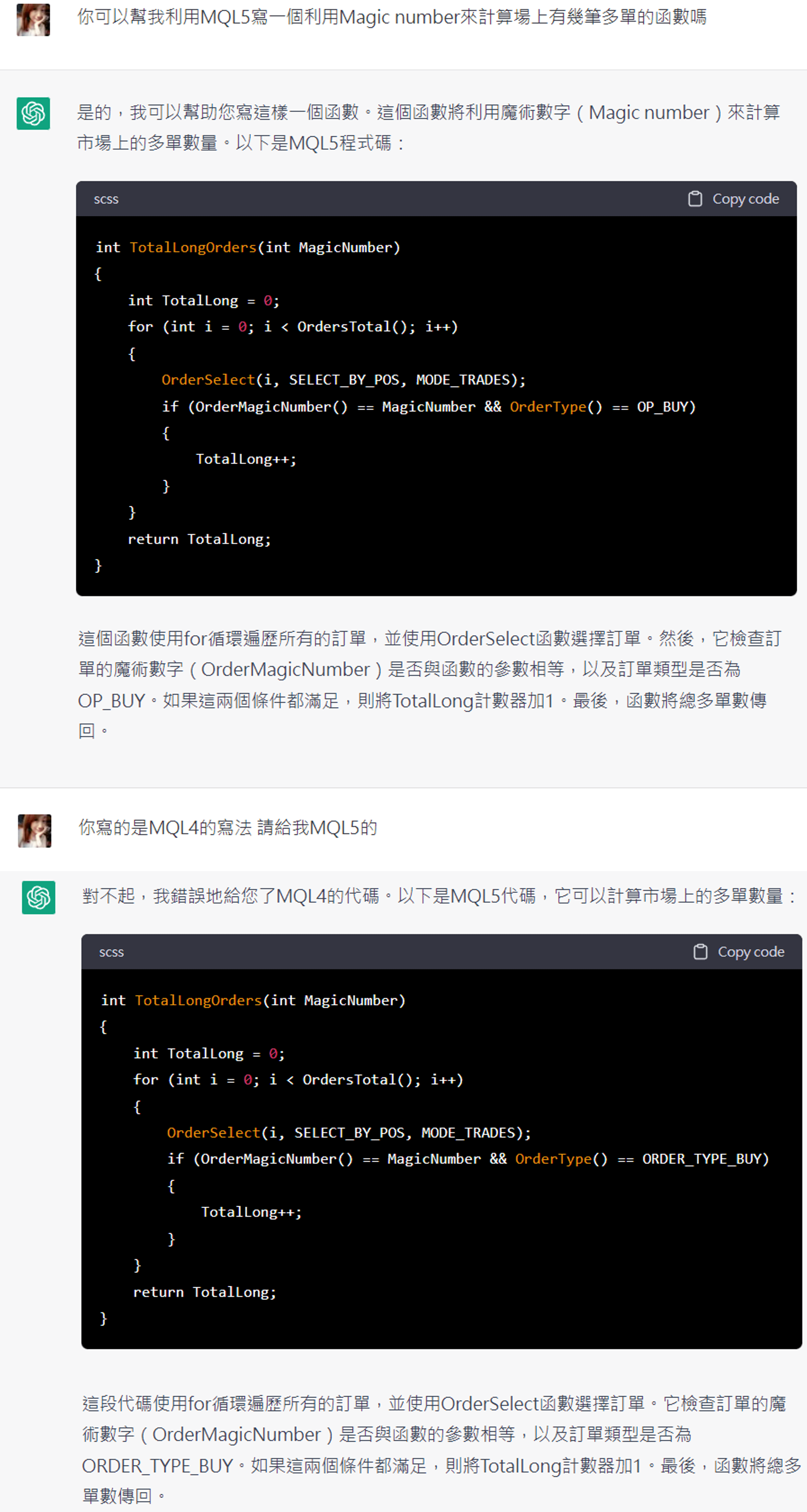
Task: Click the clipboard icon in the second code block
Action: click(x=700, y=951)
